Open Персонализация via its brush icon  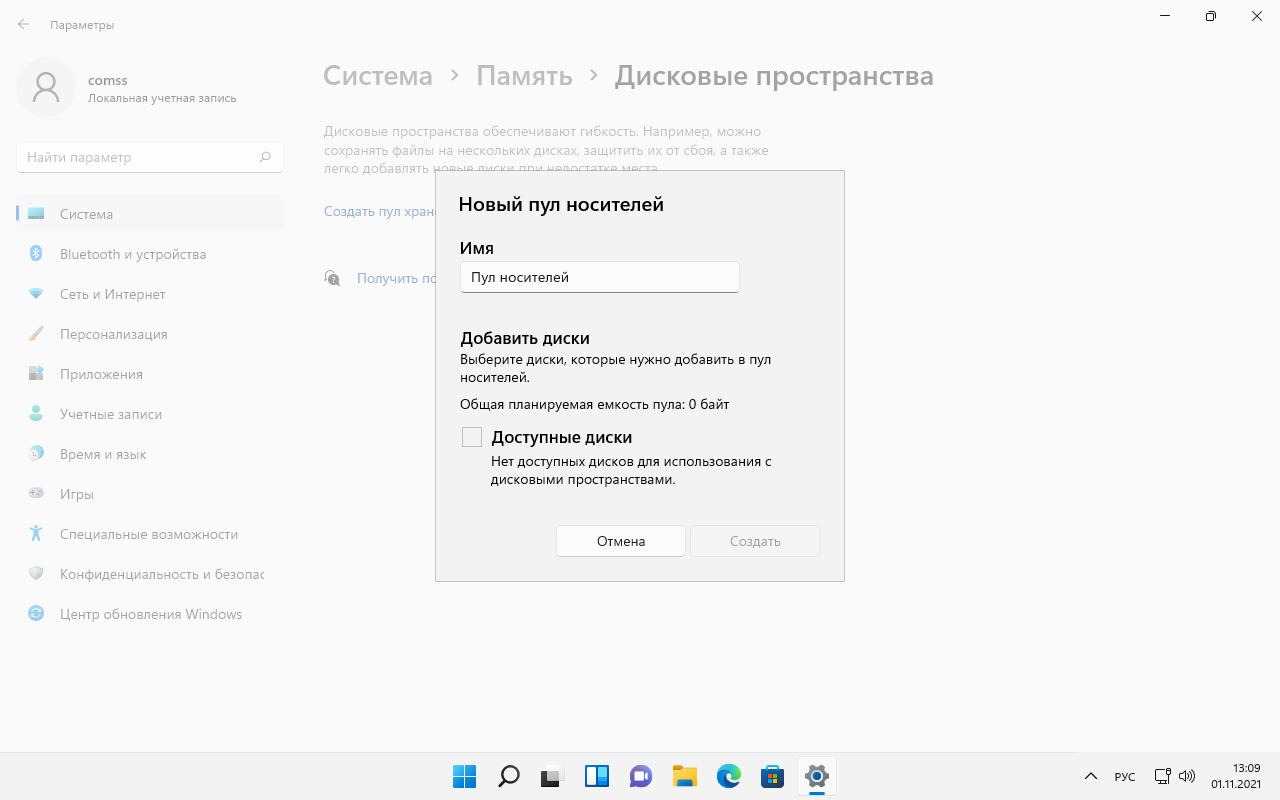click(x=36, y=334)
